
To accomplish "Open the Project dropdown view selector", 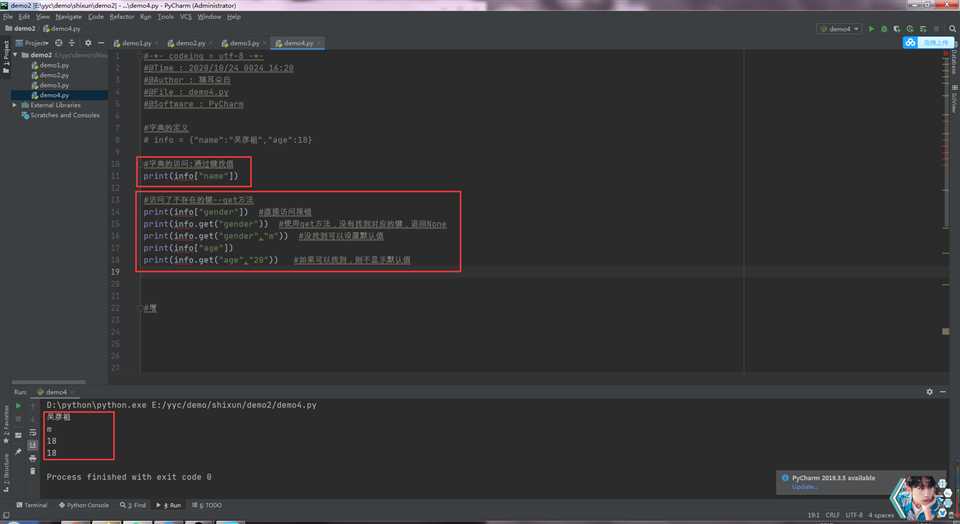I will [32, 43].
